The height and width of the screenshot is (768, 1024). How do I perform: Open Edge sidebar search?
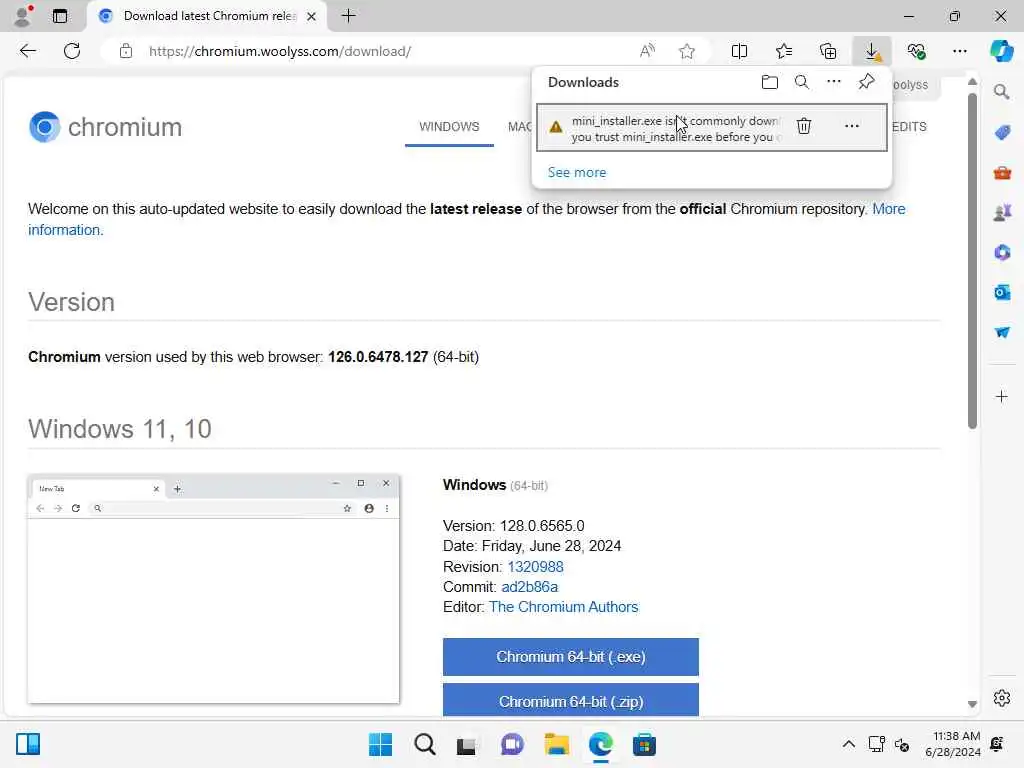(1002, 92)
